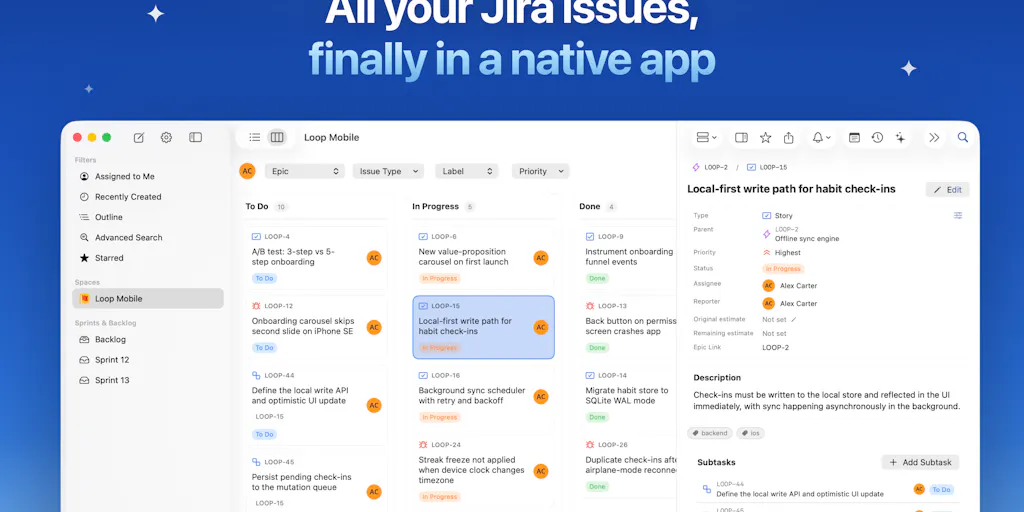Click the In Progress column header
Viewport: 1024px width, 512px height.
(436, 206)
